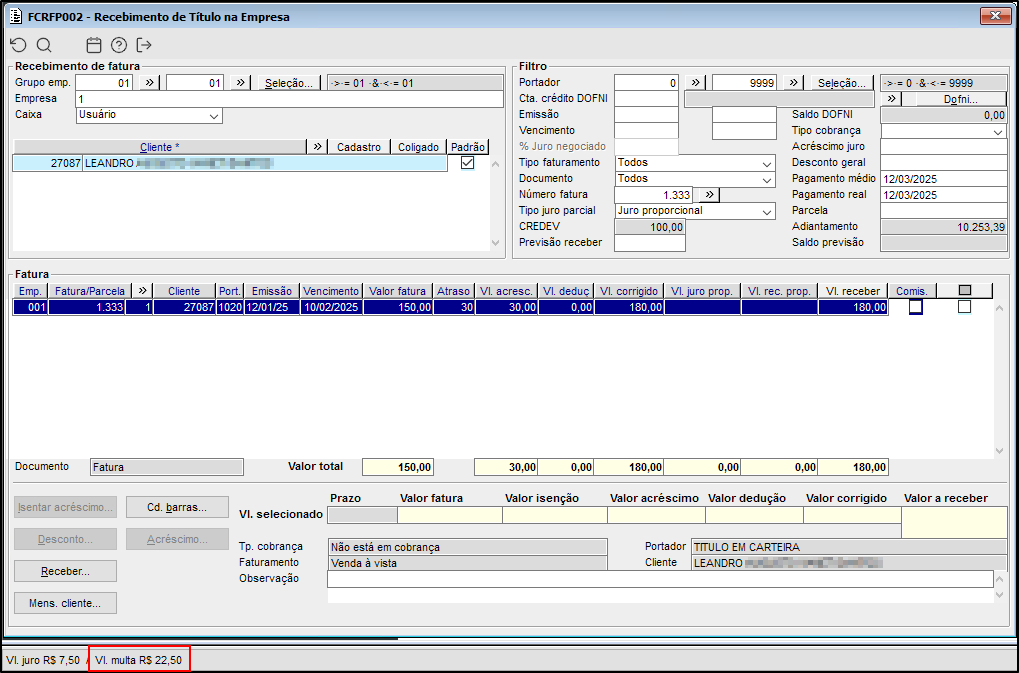Image resolution: width=1019 pixels, height=673 pixels.
Task: Click the Dofni... button
Action: coord(961,99)
